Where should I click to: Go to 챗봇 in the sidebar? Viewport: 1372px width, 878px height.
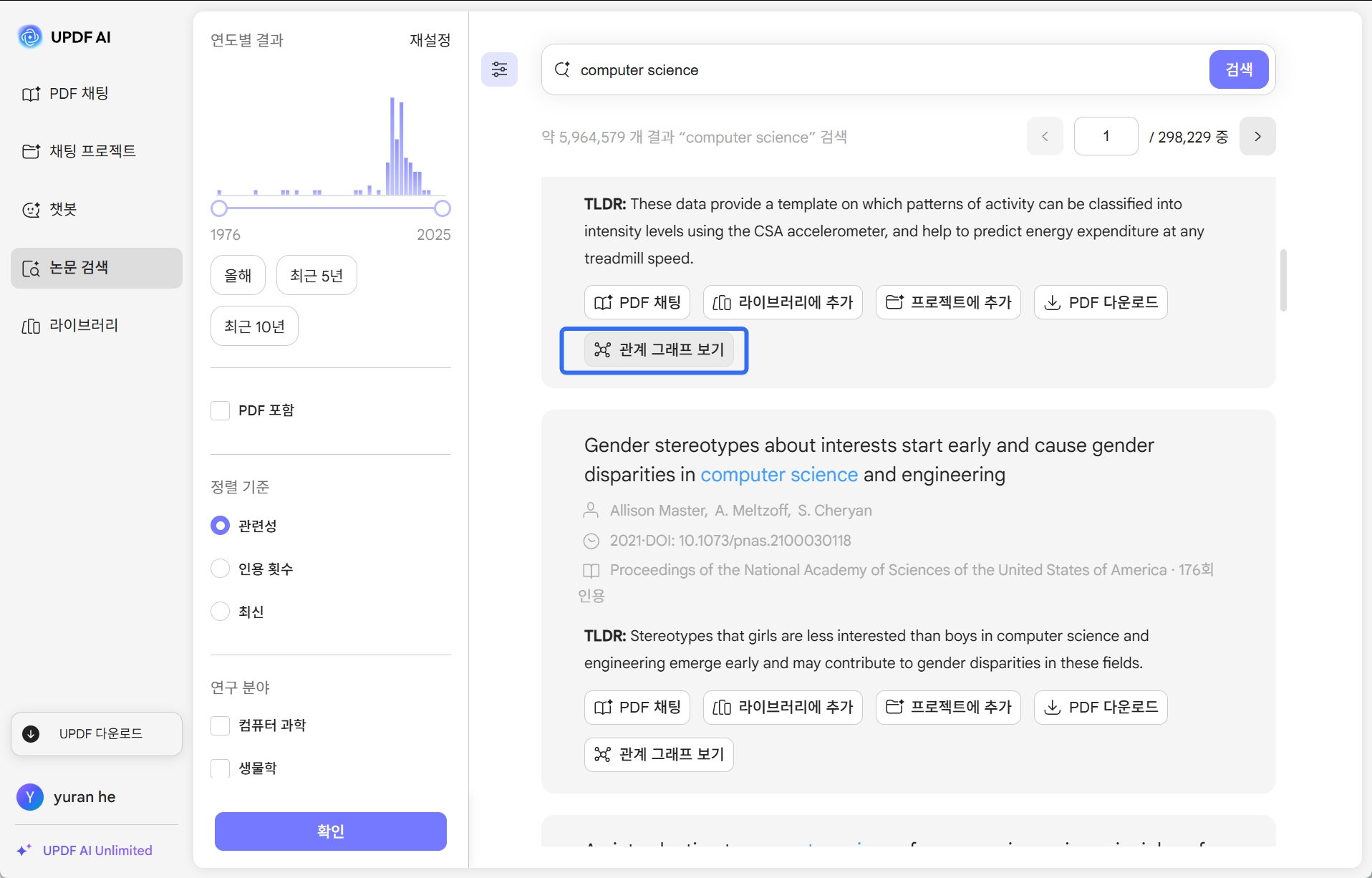[x=50, y=209]
